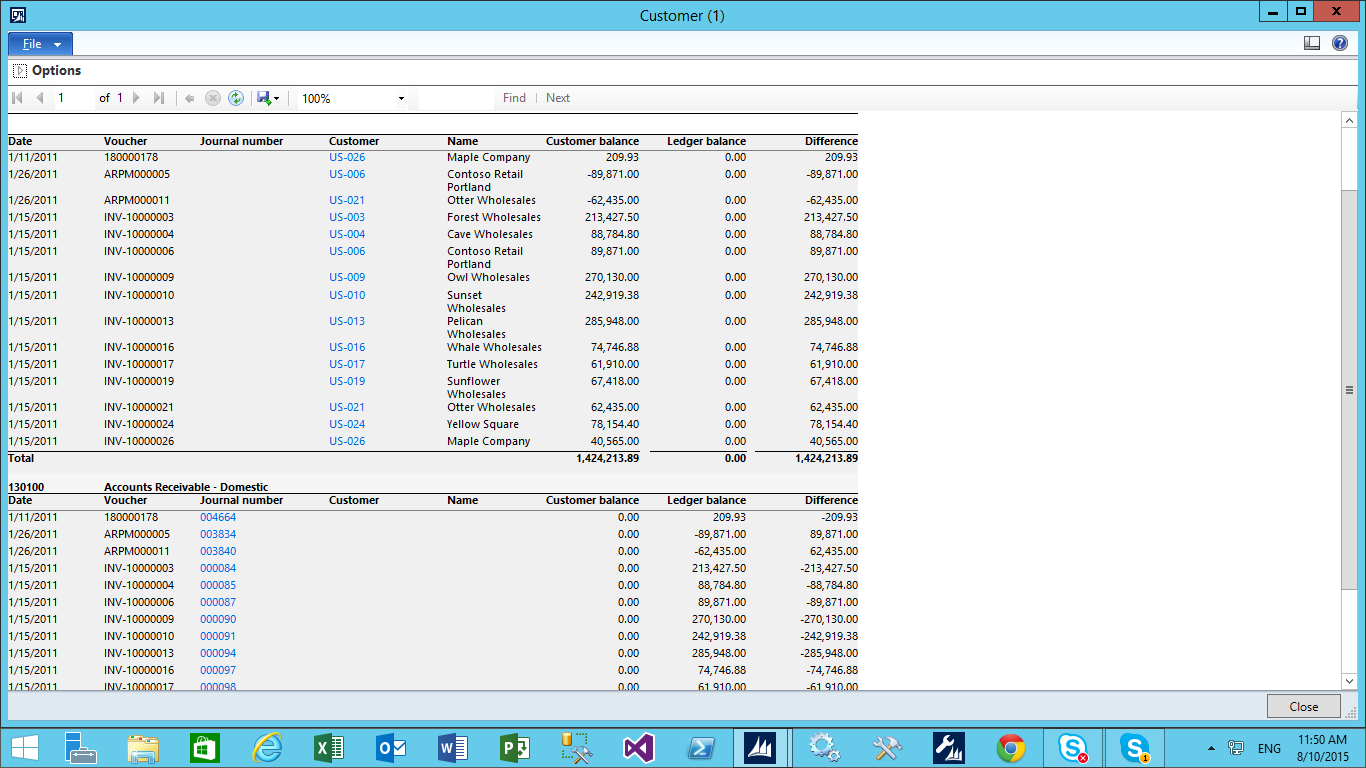Screen dimensions: 1366x768
Task: Click Find in the report toolbar
Action: point(514,98)
